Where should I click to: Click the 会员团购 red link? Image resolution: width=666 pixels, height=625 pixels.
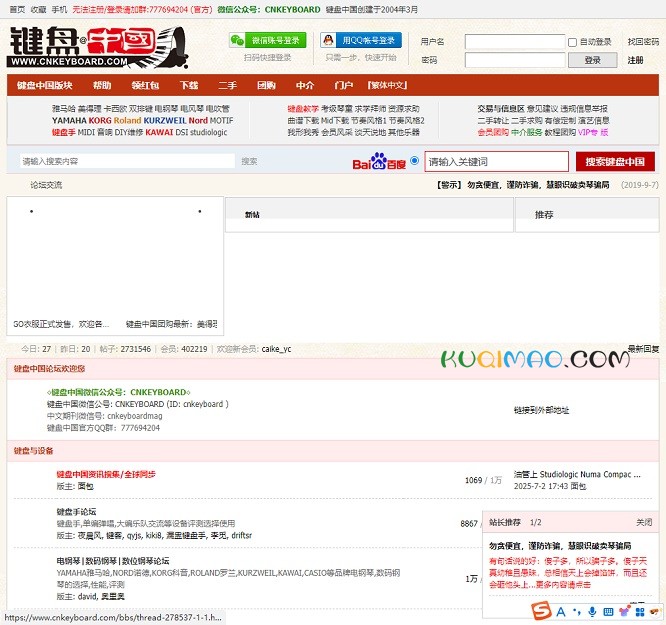[x=493, y=133]
